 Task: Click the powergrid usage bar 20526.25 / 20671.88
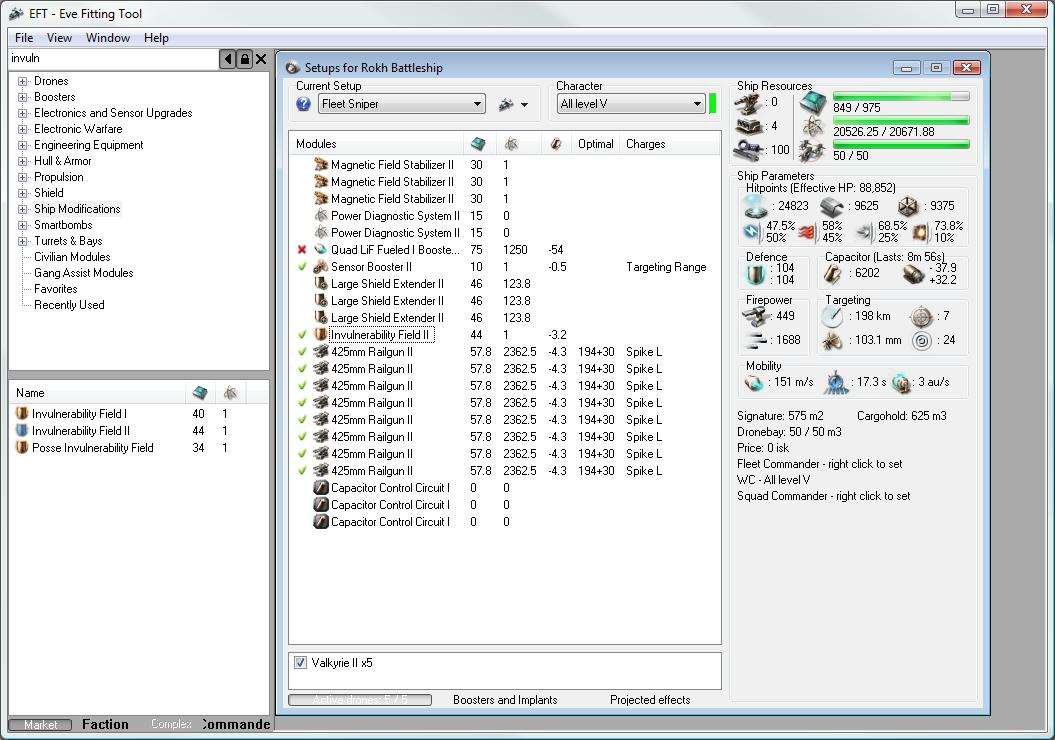(901, 120)
